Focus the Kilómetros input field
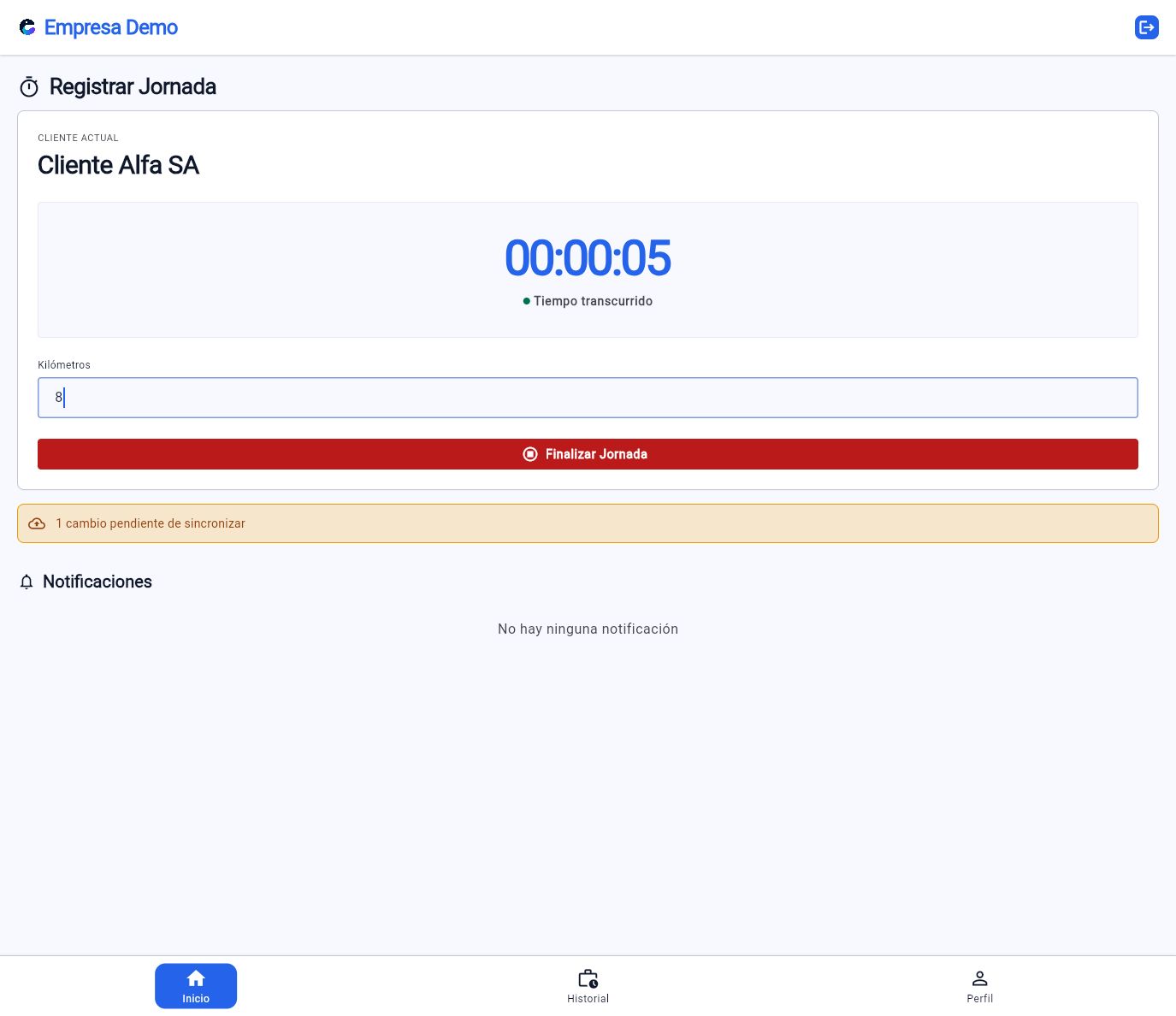This screenshot has width=1176, height=1016. pos(588,398)
